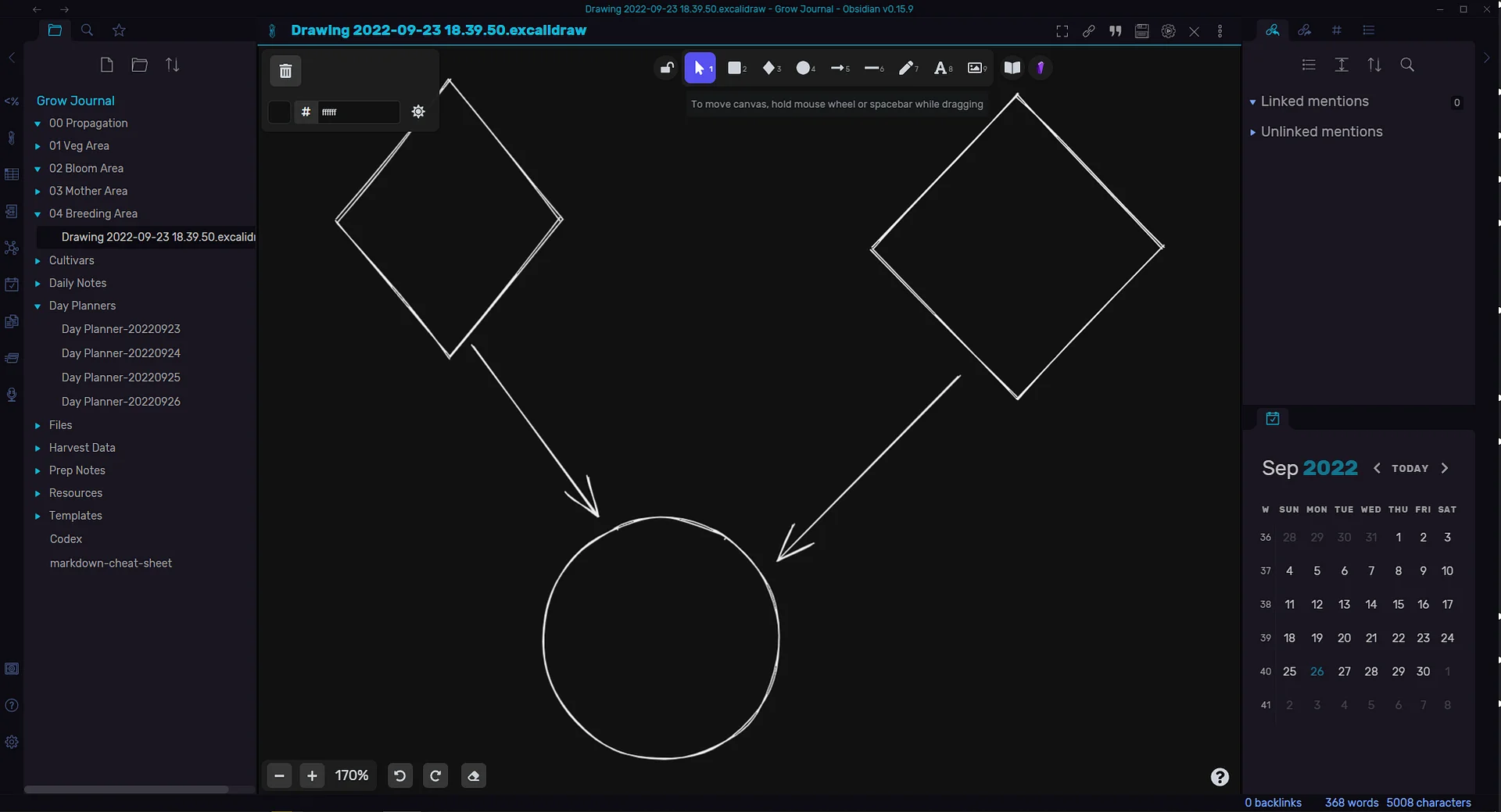Switch to the search tab in left sidebar

[x=87, y=30]
